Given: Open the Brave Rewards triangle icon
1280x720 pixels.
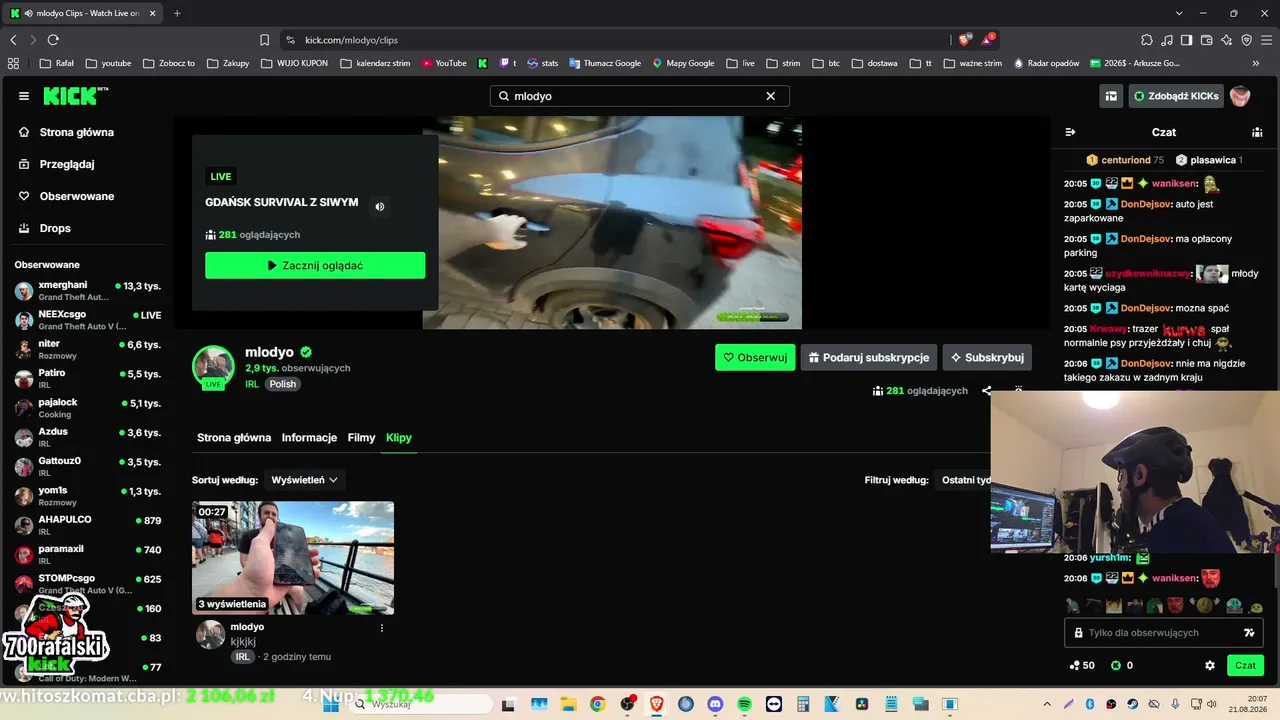Looking at the screenshot, I should (988, 40).
